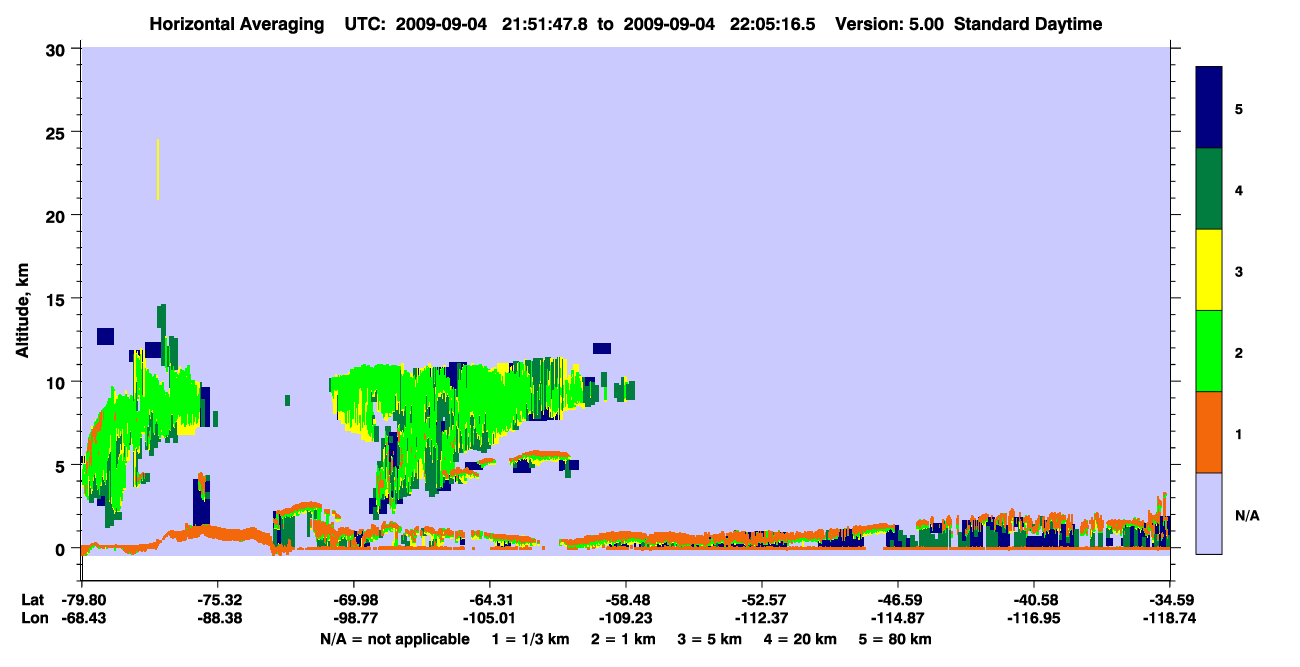Click the legend label '4'
This screenshot has height=667, width=1300.
click(x=1238, y=189)
